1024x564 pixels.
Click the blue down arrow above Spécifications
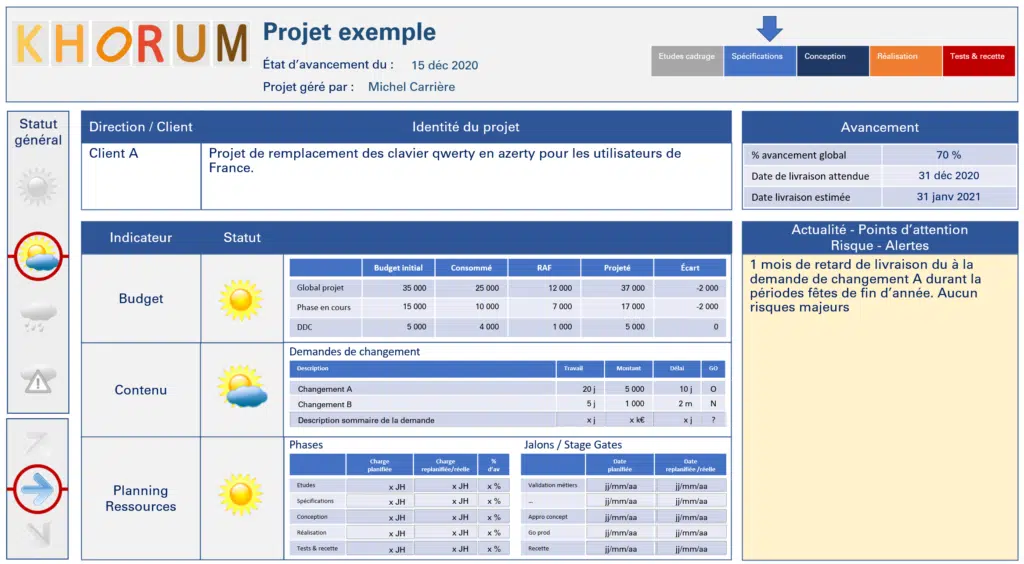point(769,29)
